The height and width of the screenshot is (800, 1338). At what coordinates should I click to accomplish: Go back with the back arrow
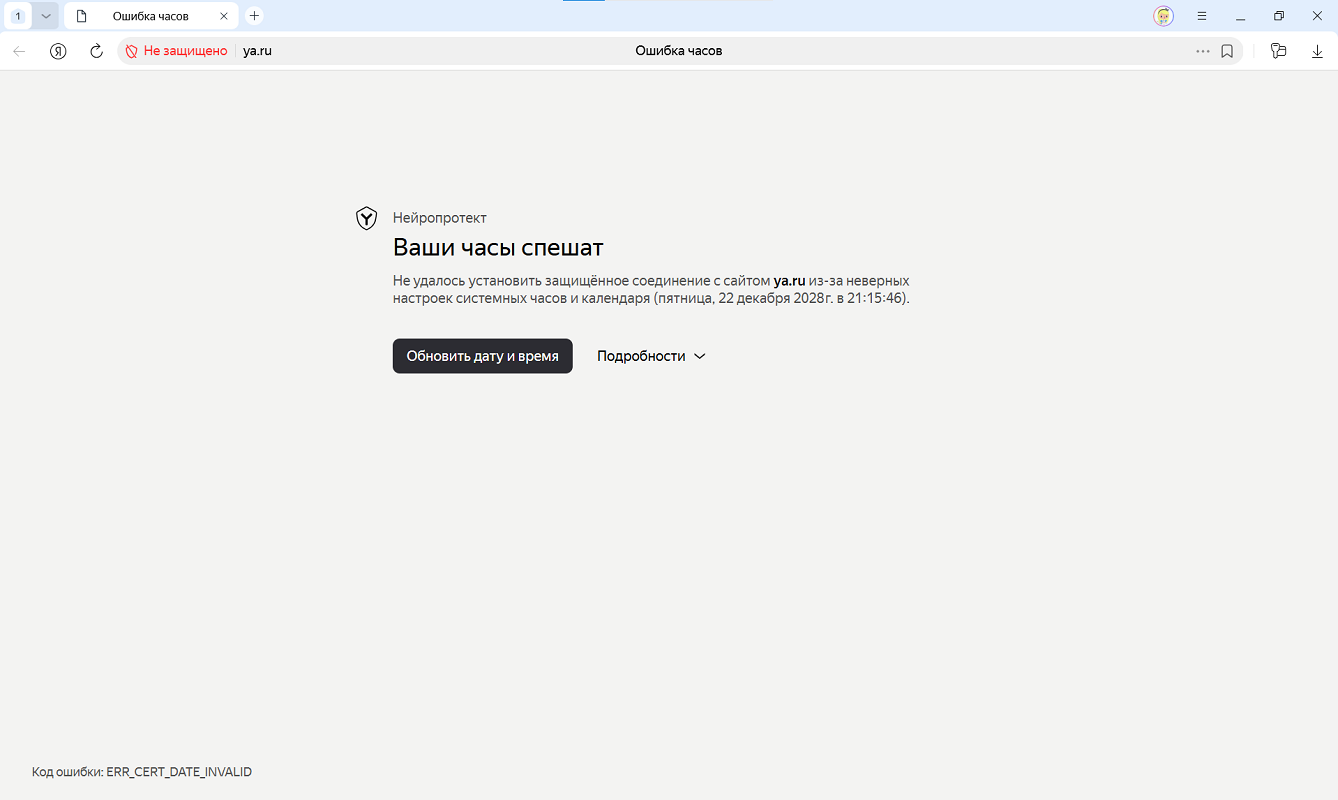19,51
